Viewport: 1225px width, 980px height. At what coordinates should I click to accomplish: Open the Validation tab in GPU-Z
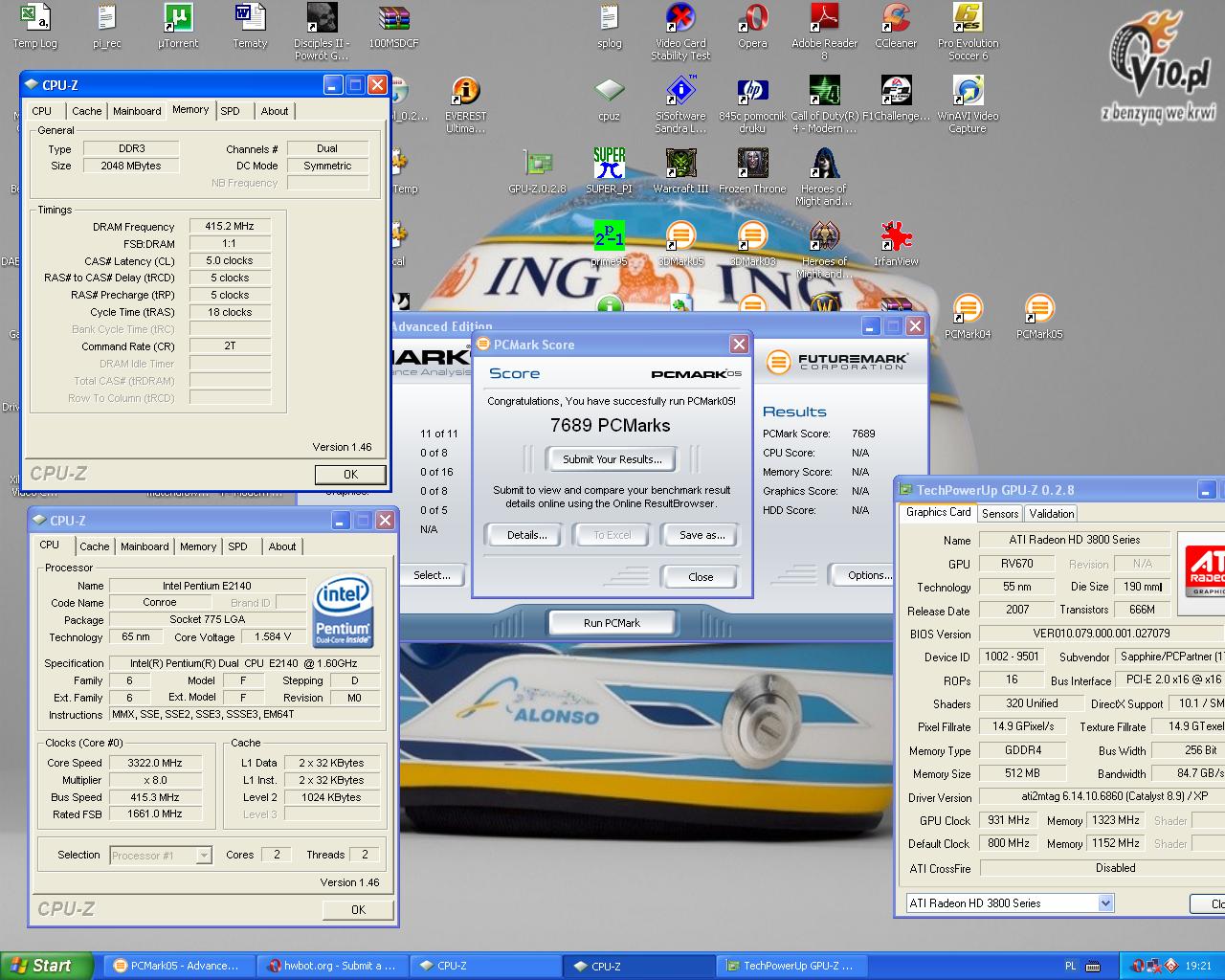(1051, 514)
